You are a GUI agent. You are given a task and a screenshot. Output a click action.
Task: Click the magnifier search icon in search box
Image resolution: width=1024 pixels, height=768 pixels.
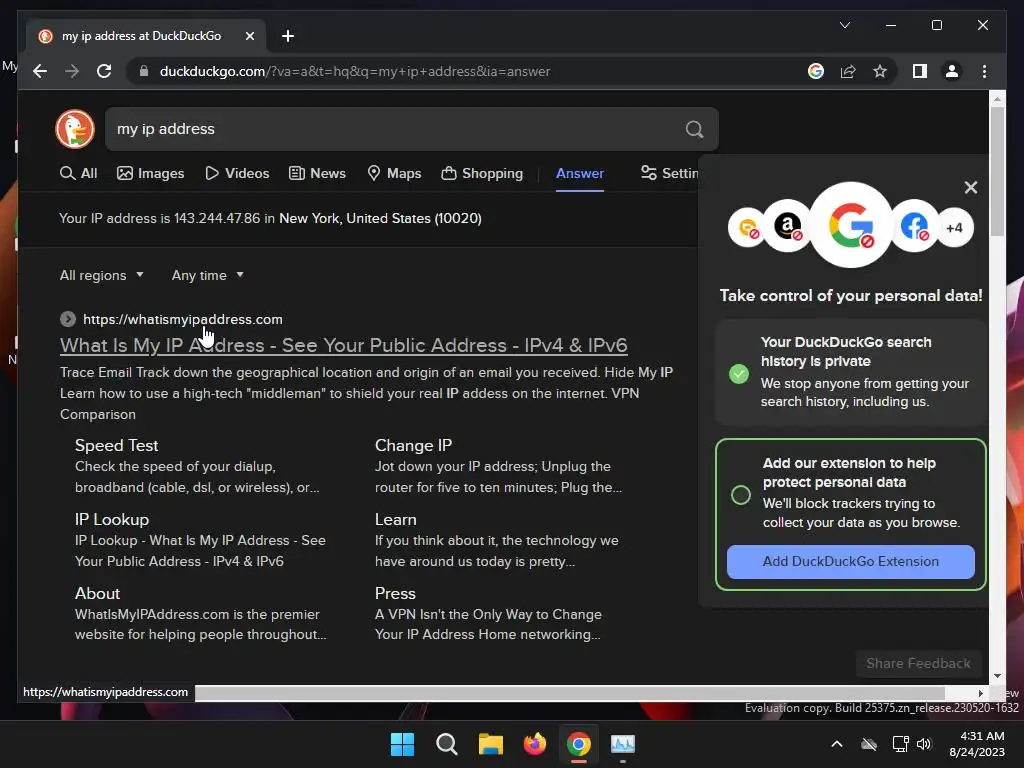tap(694, 129)
